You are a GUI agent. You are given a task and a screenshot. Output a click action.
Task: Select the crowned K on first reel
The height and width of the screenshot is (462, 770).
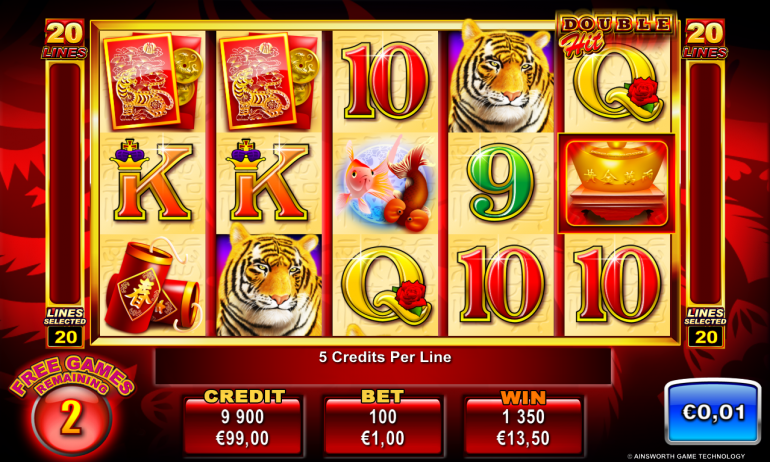click(x=152, y=181)
